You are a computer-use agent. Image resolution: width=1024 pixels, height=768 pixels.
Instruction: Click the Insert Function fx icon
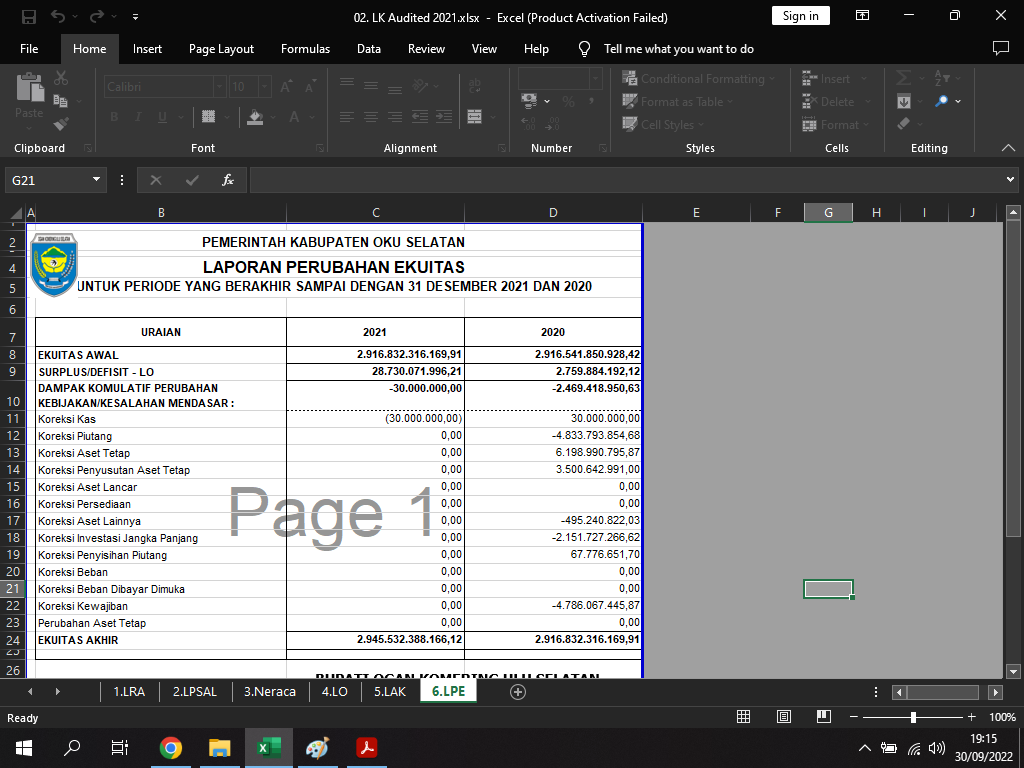[228, 180]
